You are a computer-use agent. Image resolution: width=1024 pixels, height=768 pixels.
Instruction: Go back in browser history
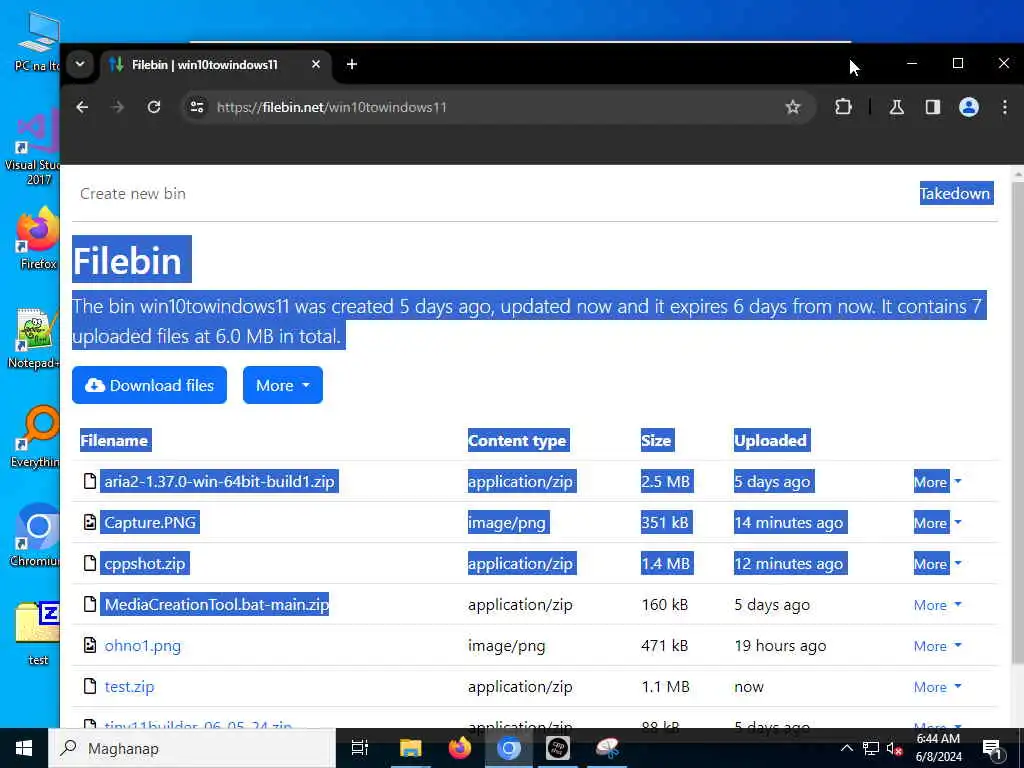coord(82,107)
